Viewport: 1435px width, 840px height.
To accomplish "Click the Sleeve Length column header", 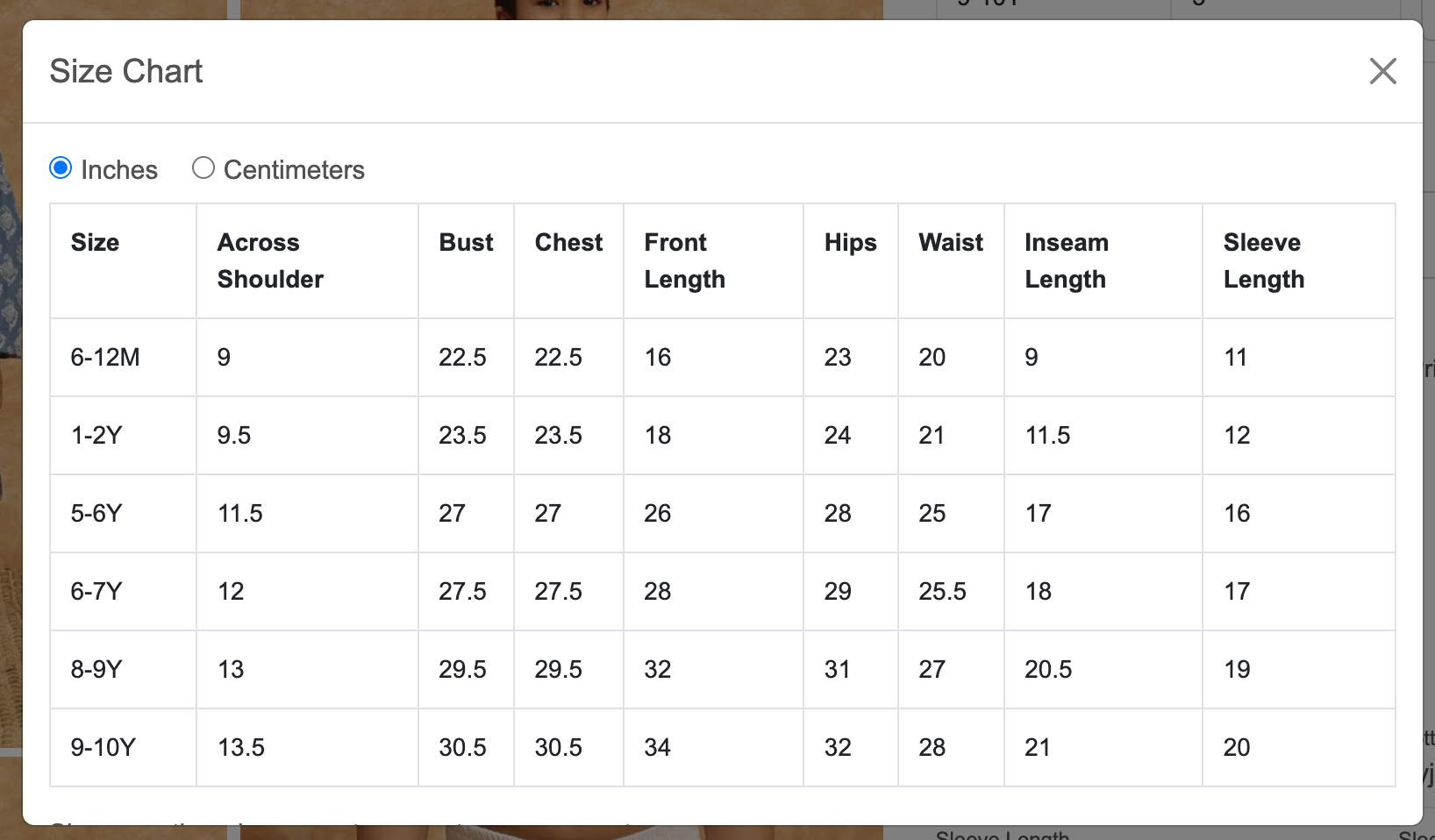I will pos(1264,260).
